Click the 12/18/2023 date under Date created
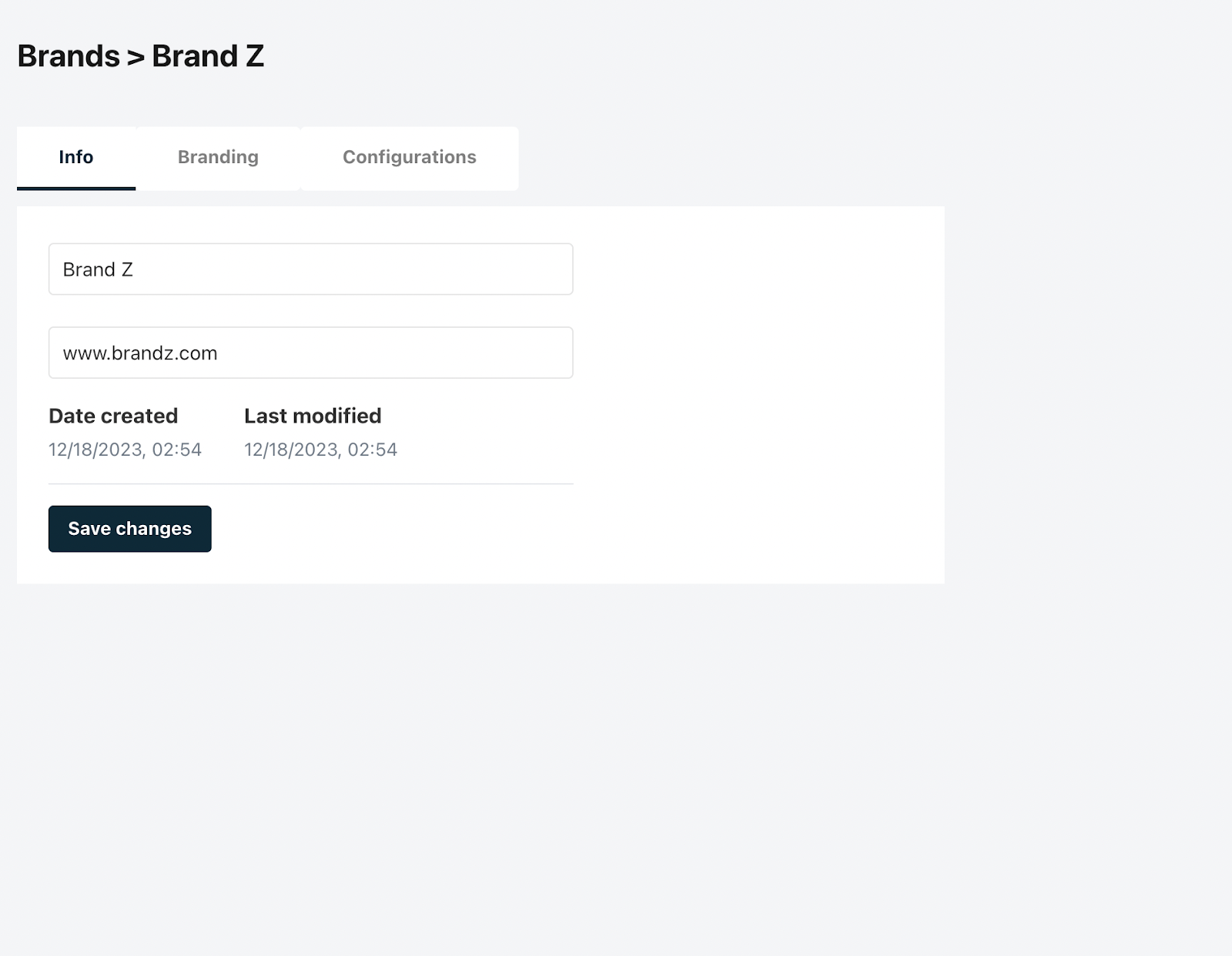1232x956 pixels. (x=95, y=450)
